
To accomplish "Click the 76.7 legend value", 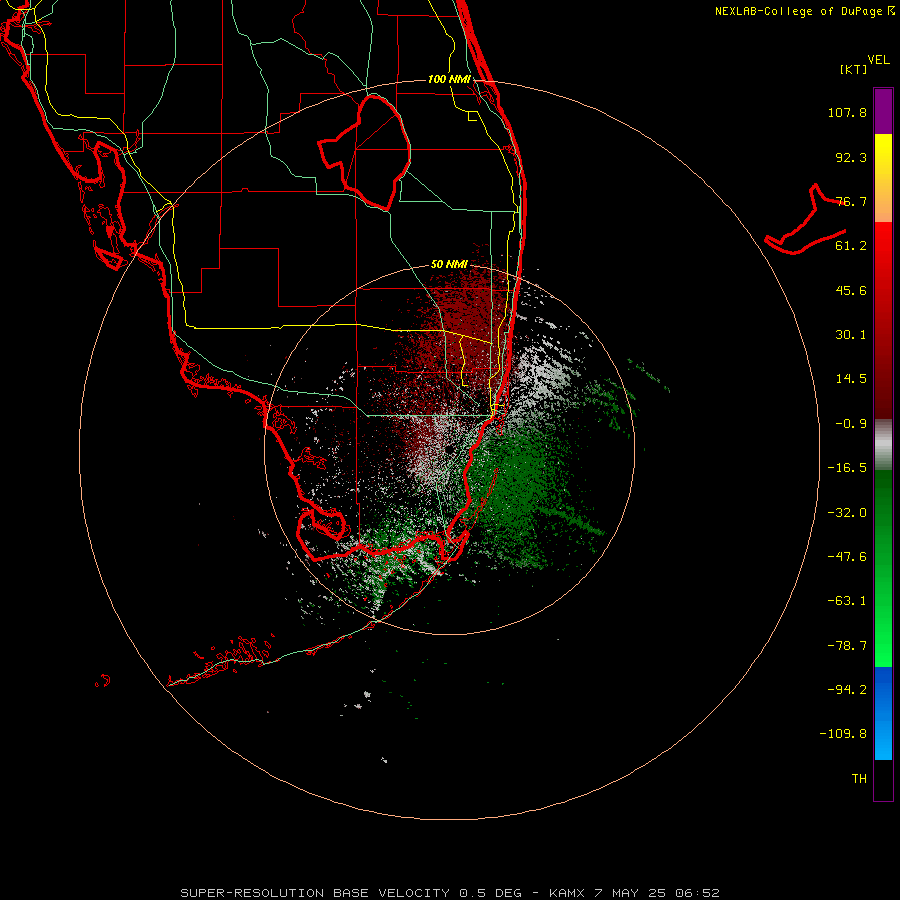I will coord(851,201).
